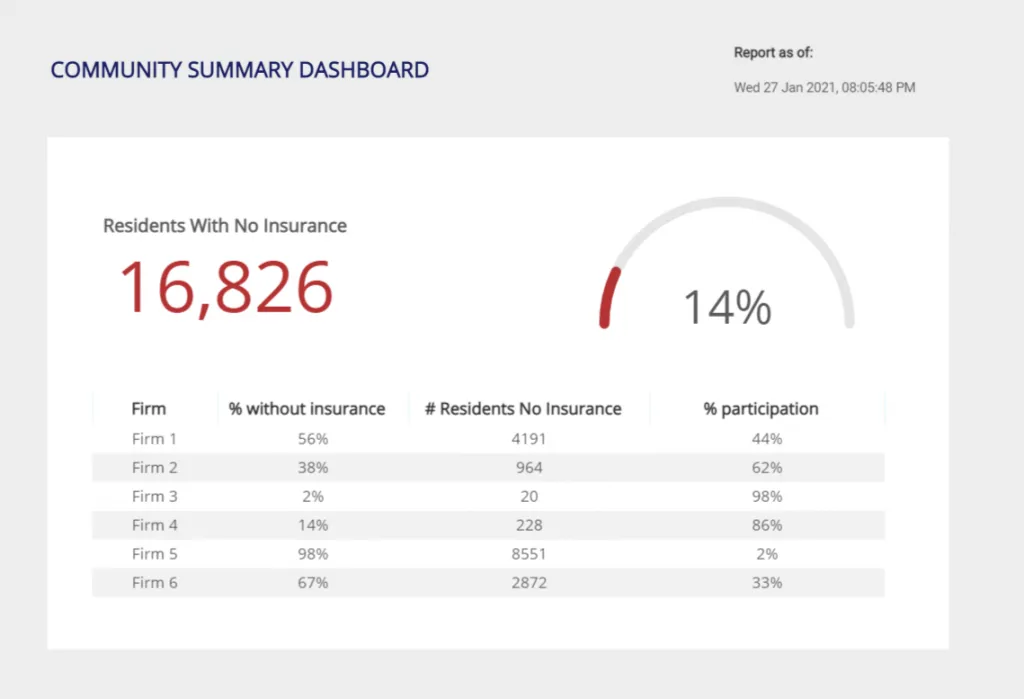Select the Firm 6 row
Screen dimensions: 1024x699
488,583
